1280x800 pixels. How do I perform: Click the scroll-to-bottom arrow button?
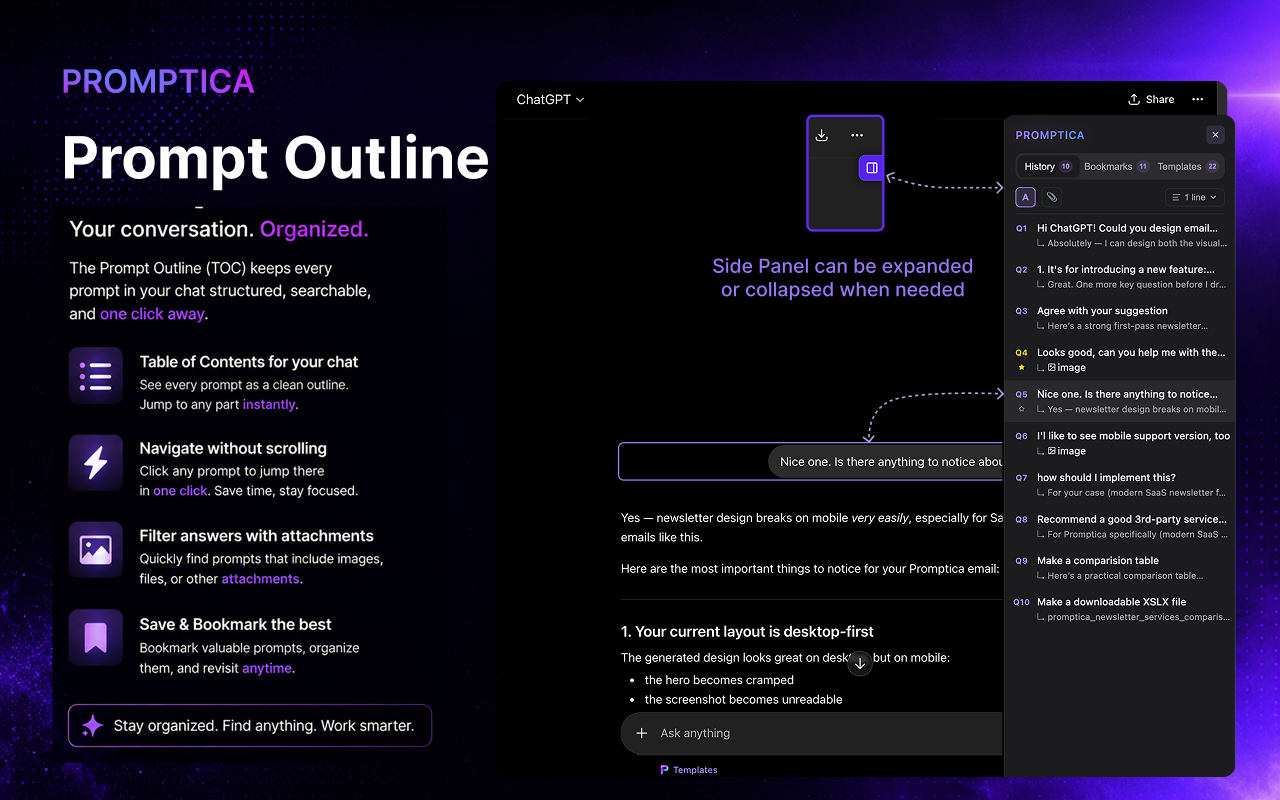[x=860, y=663]
